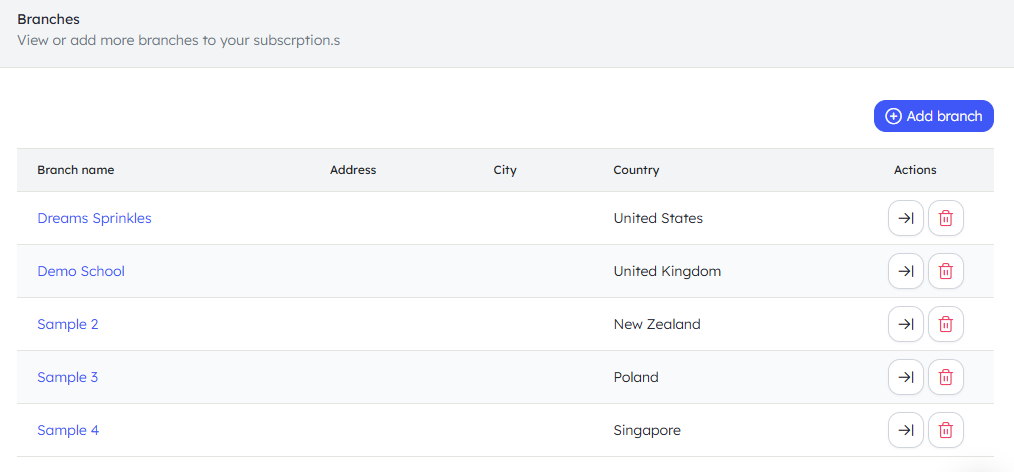This screenshot has height=472, width=1014.
Task: Delete the Sample 4 branch
Action: [945, 430]
